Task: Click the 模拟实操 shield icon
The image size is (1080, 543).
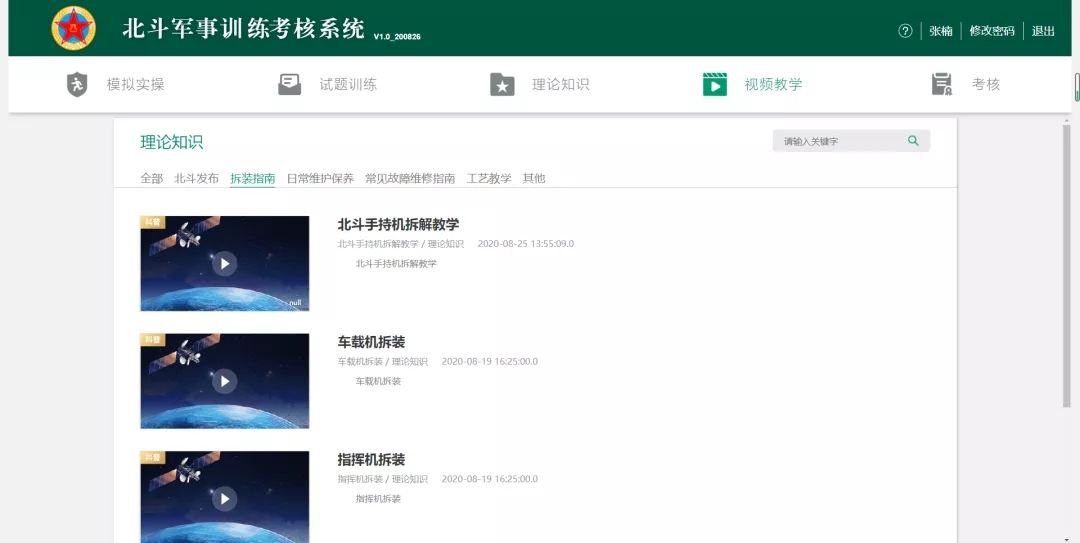Action: coord(77,85)
